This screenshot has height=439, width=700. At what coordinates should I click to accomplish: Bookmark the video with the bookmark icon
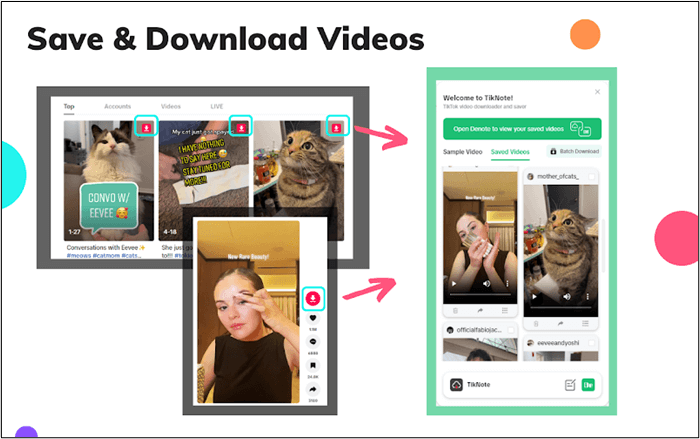tap(312, 367)
